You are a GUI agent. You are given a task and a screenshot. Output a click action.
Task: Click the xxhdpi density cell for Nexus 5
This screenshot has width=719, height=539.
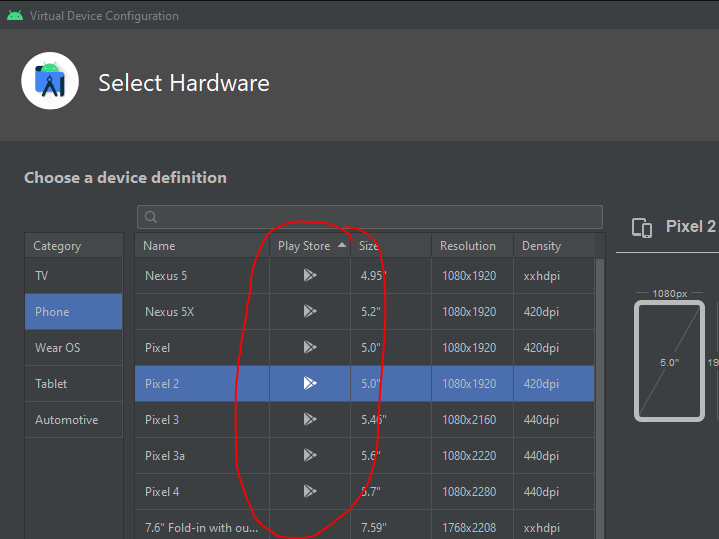click(x=554, y=276)
